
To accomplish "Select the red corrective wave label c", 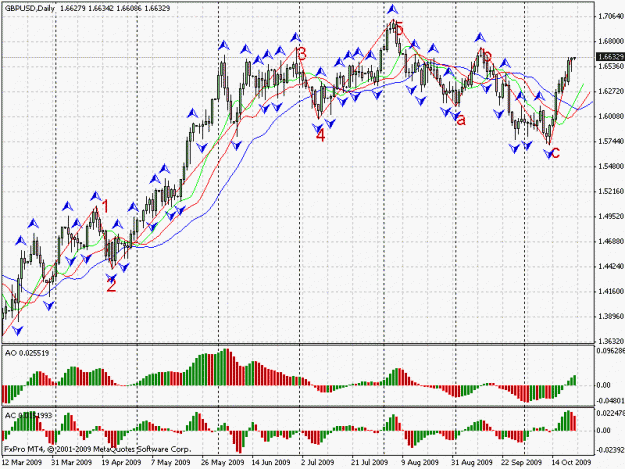I will 555,153.
